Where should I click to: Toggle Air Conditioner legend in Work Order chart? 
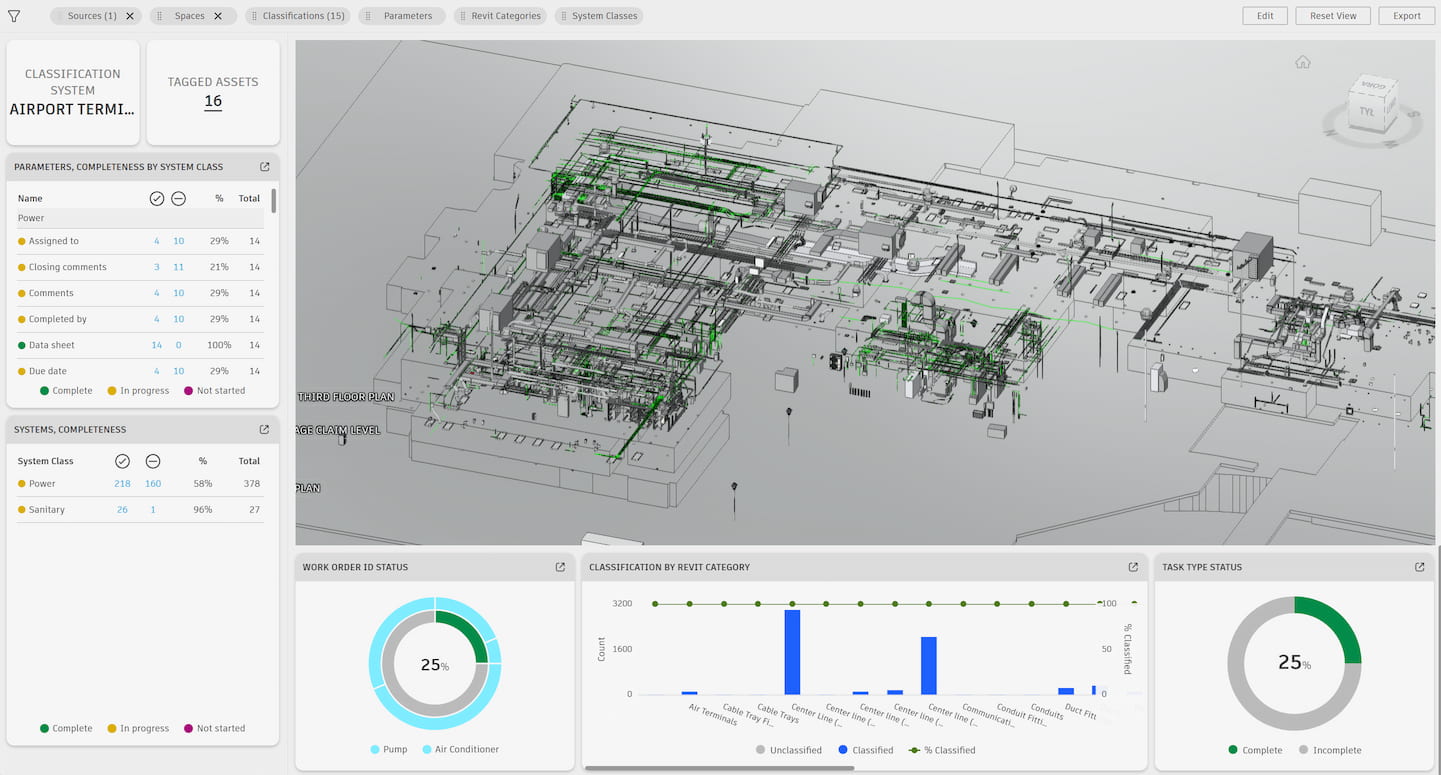(x=460, y=750)
